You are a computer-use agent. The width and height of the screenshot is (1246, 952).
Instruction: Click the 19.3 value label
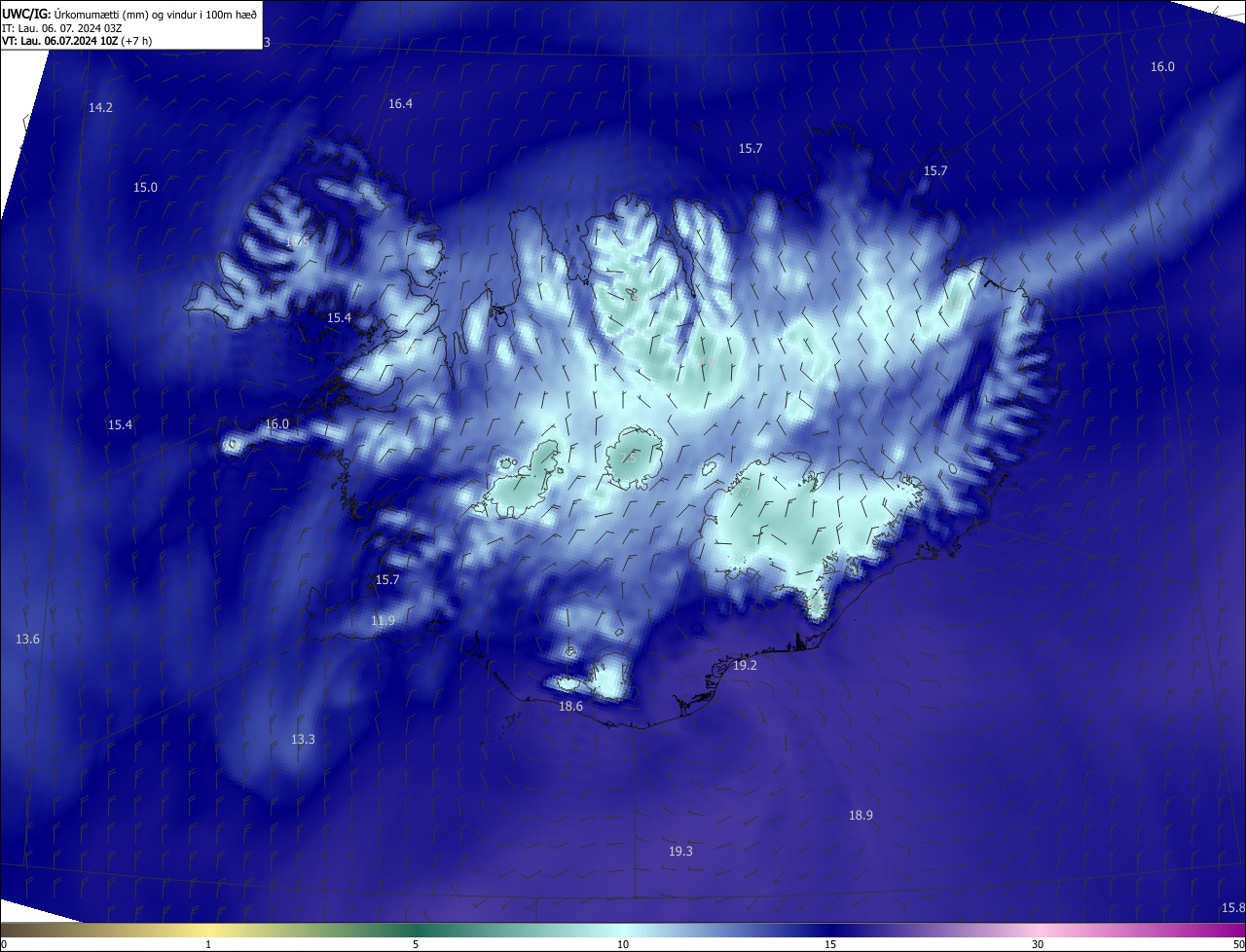tap(680, 852)
